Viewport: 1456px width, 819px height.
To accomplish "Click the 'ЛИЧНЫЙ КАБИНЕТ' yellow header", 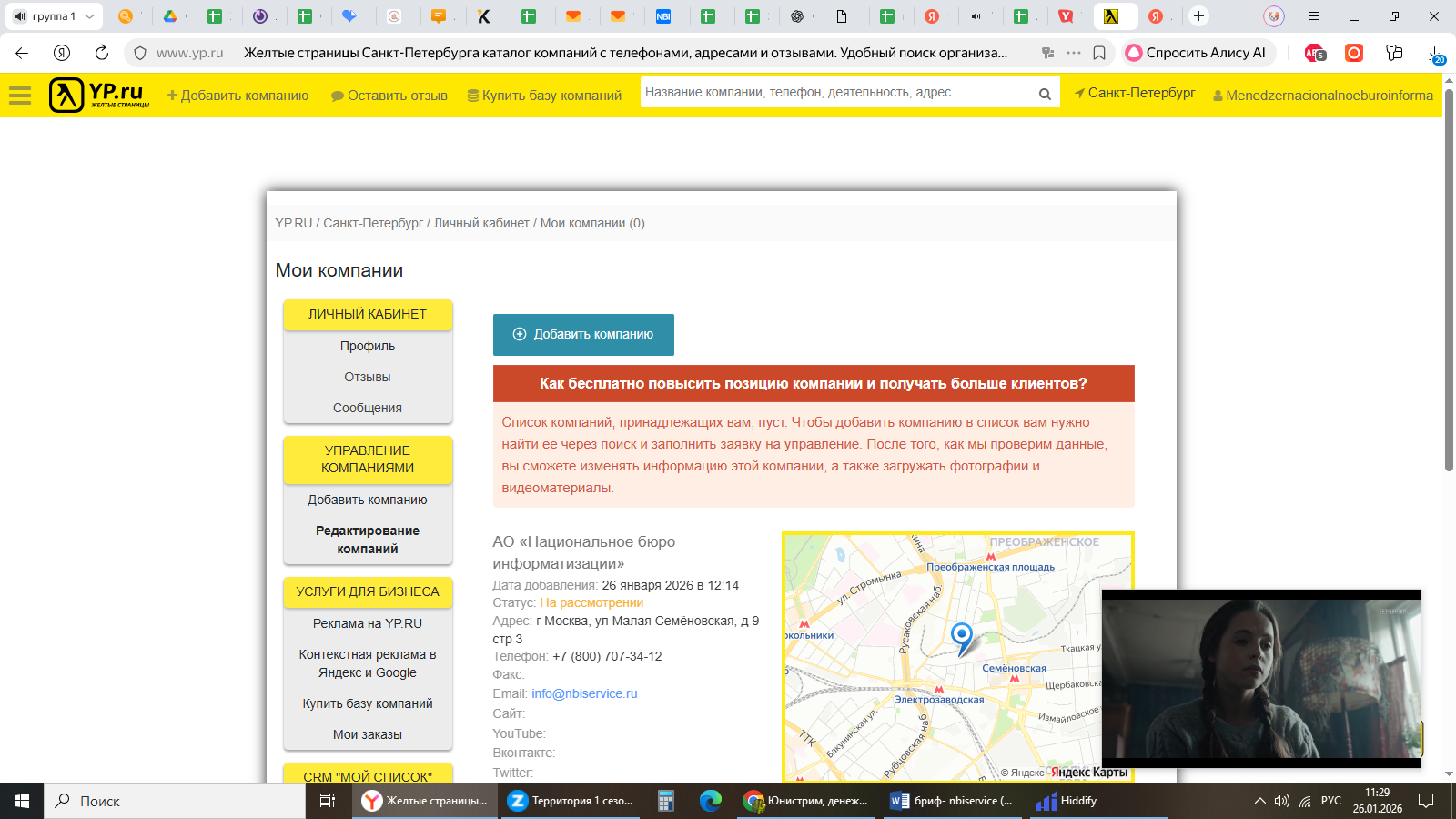I will pyautogui.click(x=368, y=314).
